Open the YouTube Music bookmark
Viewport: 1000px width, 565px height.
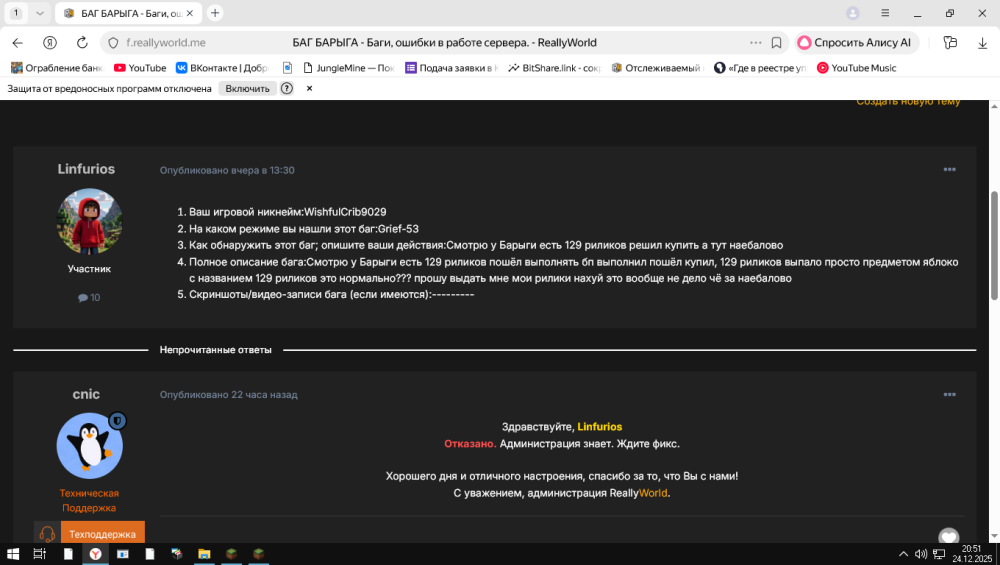coord(857,68)
